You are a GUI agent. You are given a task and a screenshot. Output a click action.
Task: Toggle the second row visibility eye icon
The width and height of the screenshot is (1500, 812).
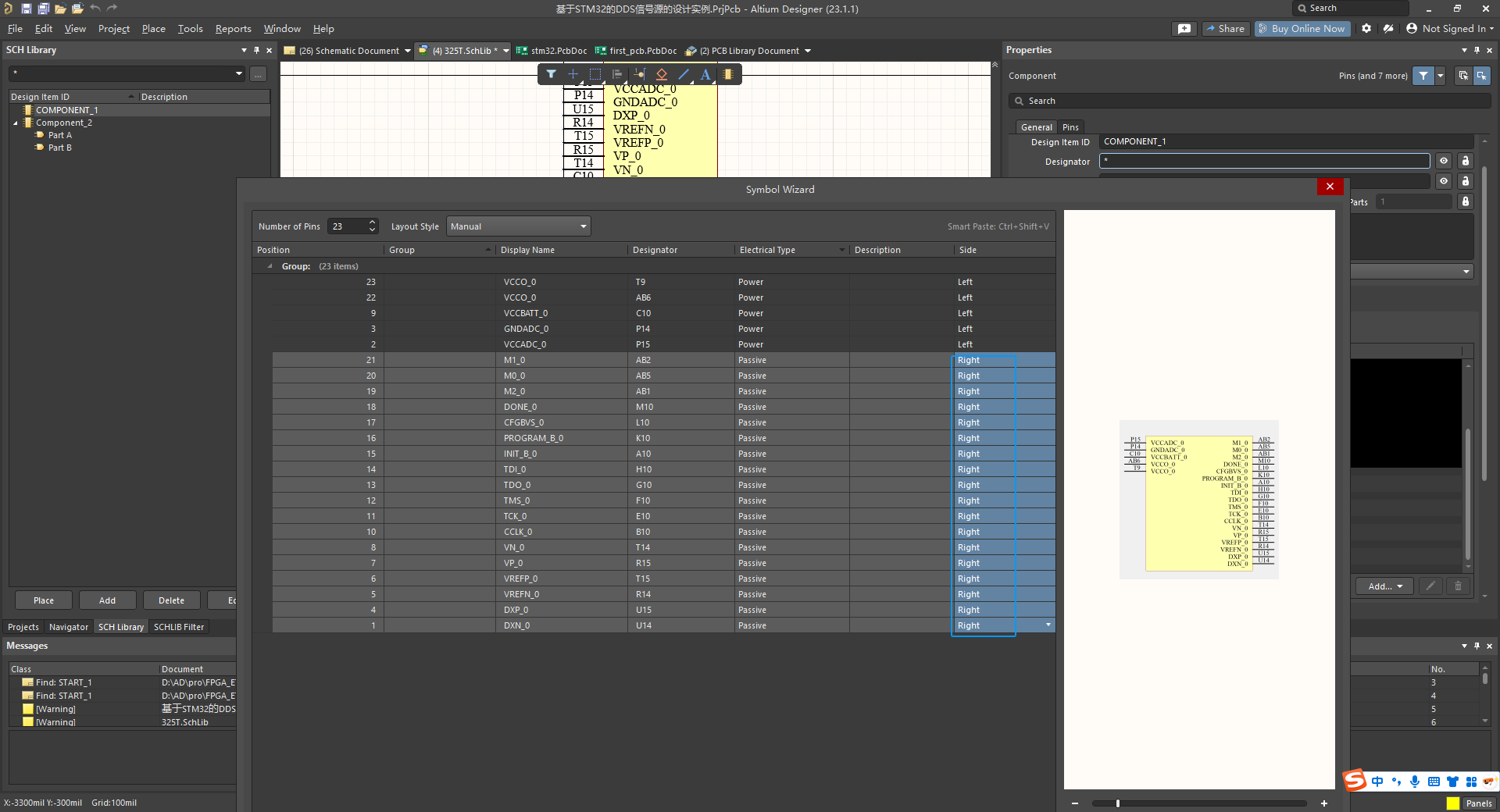(x=1444, y=181)
